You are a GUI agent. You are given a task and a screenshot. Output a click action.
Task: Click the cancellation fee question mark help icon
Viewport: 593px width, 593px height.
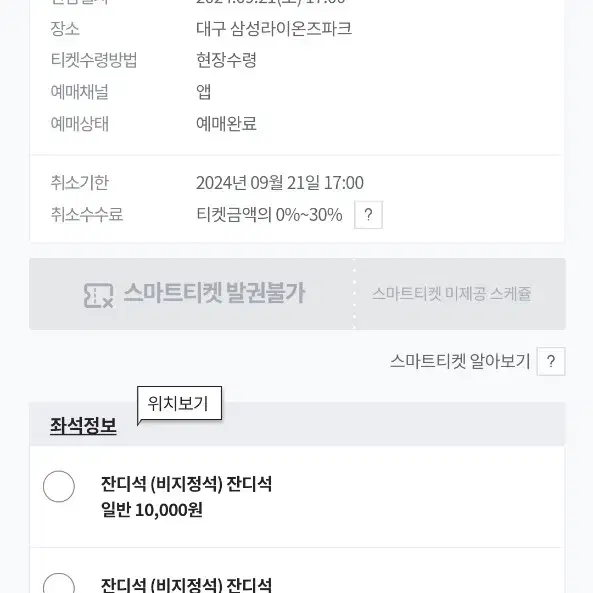368,215
